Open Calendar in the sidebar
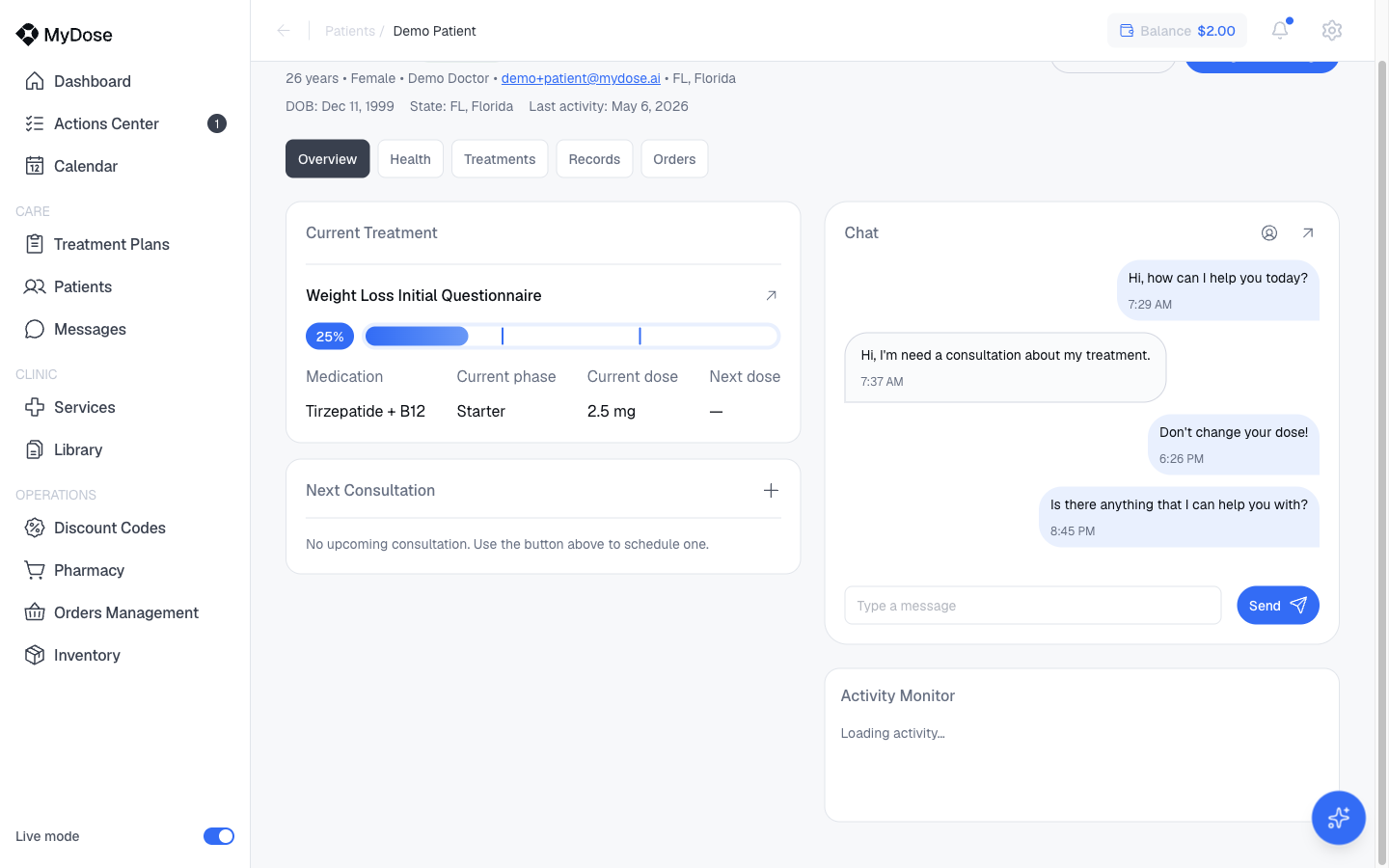This screenshot has width=1389, height=868. click(85, 166)
